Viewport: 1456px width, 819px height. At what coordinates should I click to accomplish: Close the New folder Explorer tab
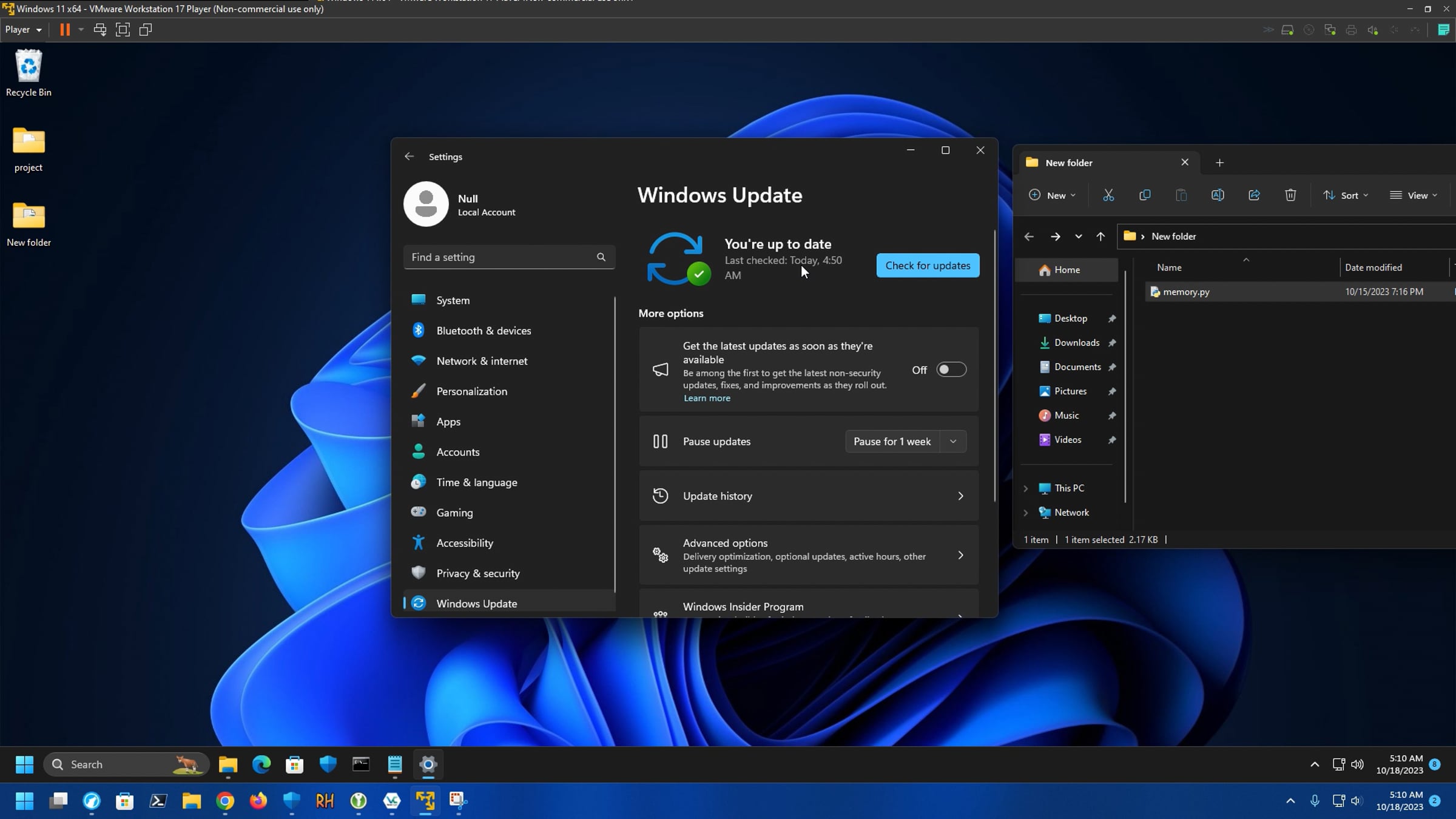pos(1185,162)
